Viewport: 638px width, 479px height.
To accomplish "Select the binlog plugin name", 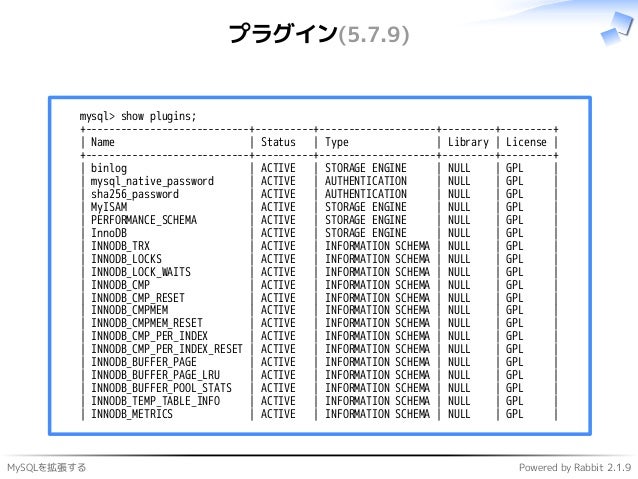I will [x=109, y=168].
